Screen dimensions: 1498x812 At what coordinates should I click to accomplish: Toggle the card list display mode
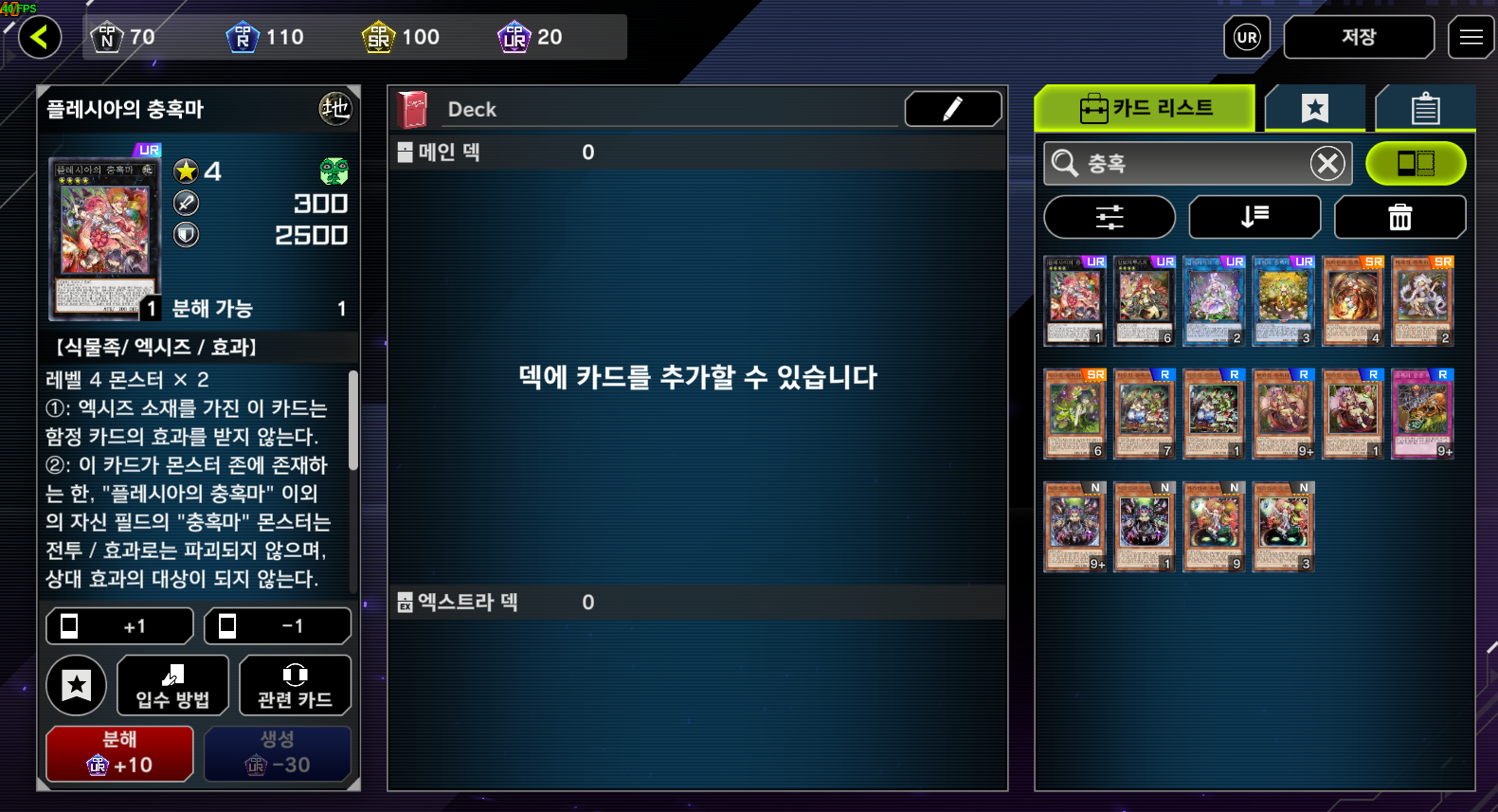[1416, 164]
